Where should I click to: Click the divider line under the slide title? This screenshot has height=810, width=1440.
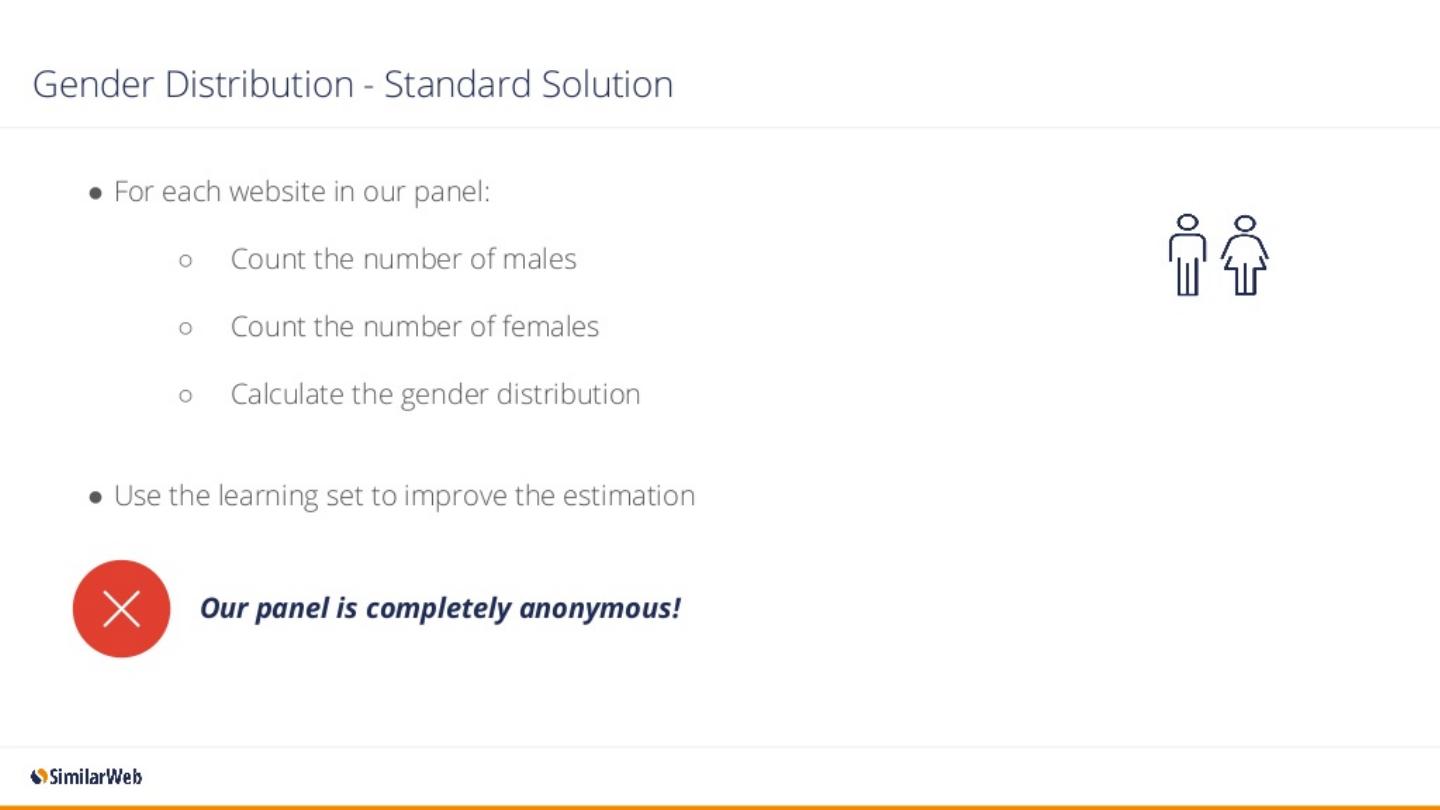tap(720, 127)
